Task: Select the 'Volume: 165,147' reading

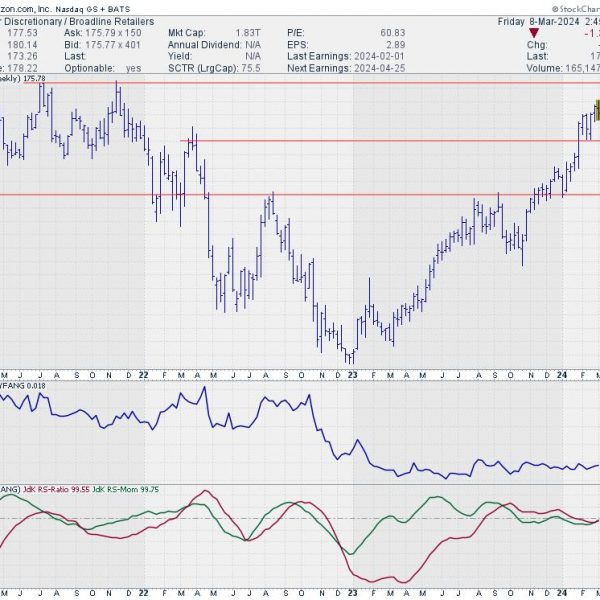Action: [x=563, y=68]
